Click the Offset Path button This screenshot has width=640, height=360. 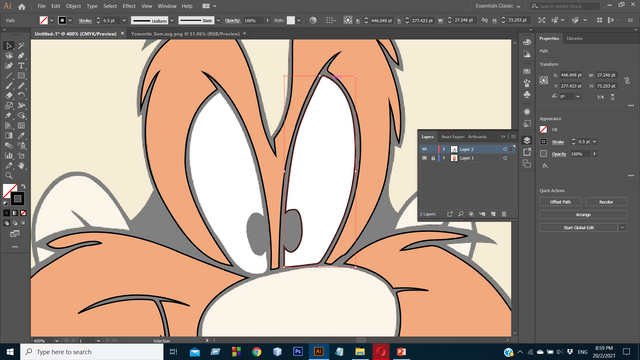[560, 202]
